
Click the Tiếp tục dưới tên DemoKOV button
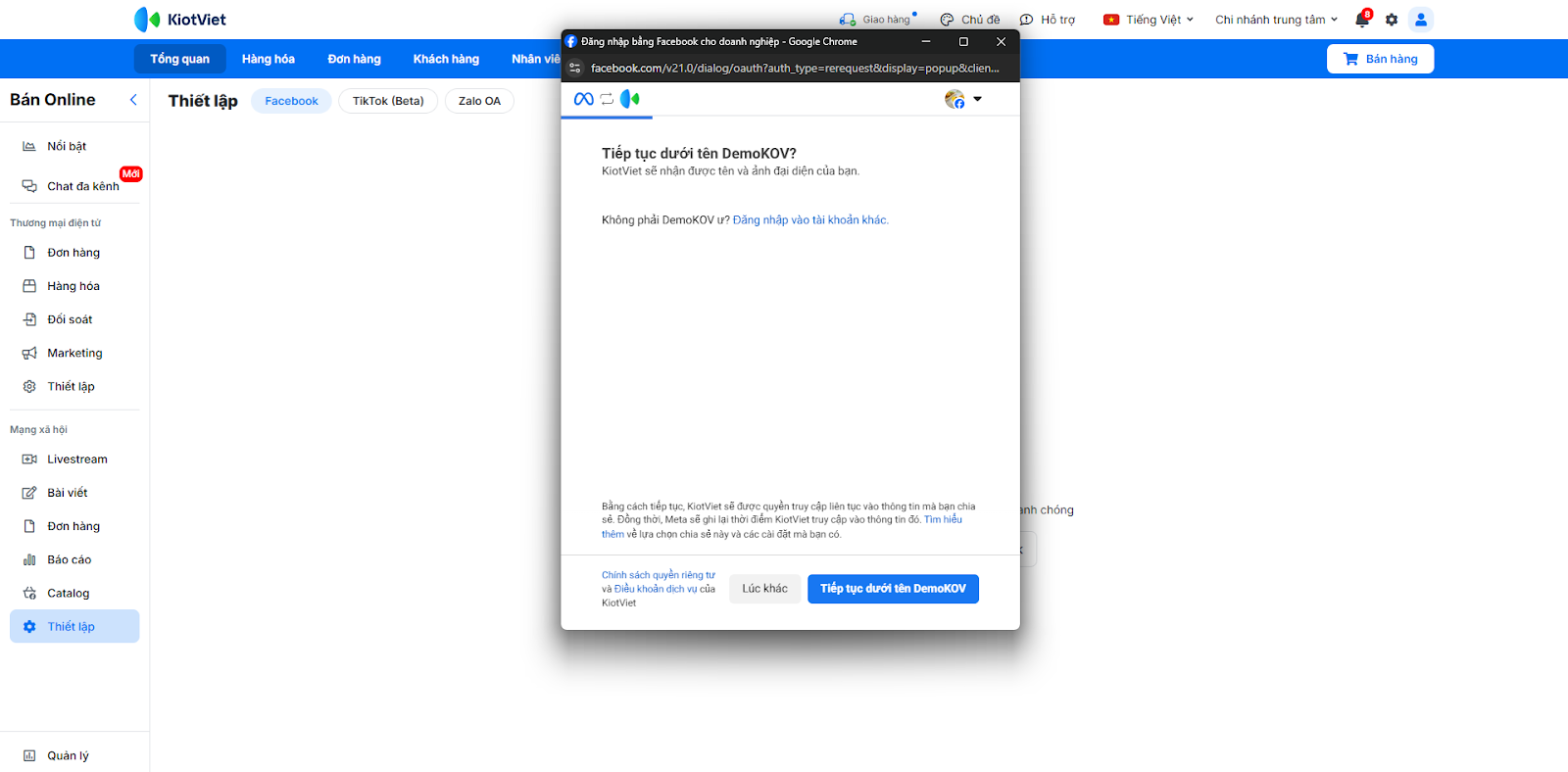(x=893, y=589)
